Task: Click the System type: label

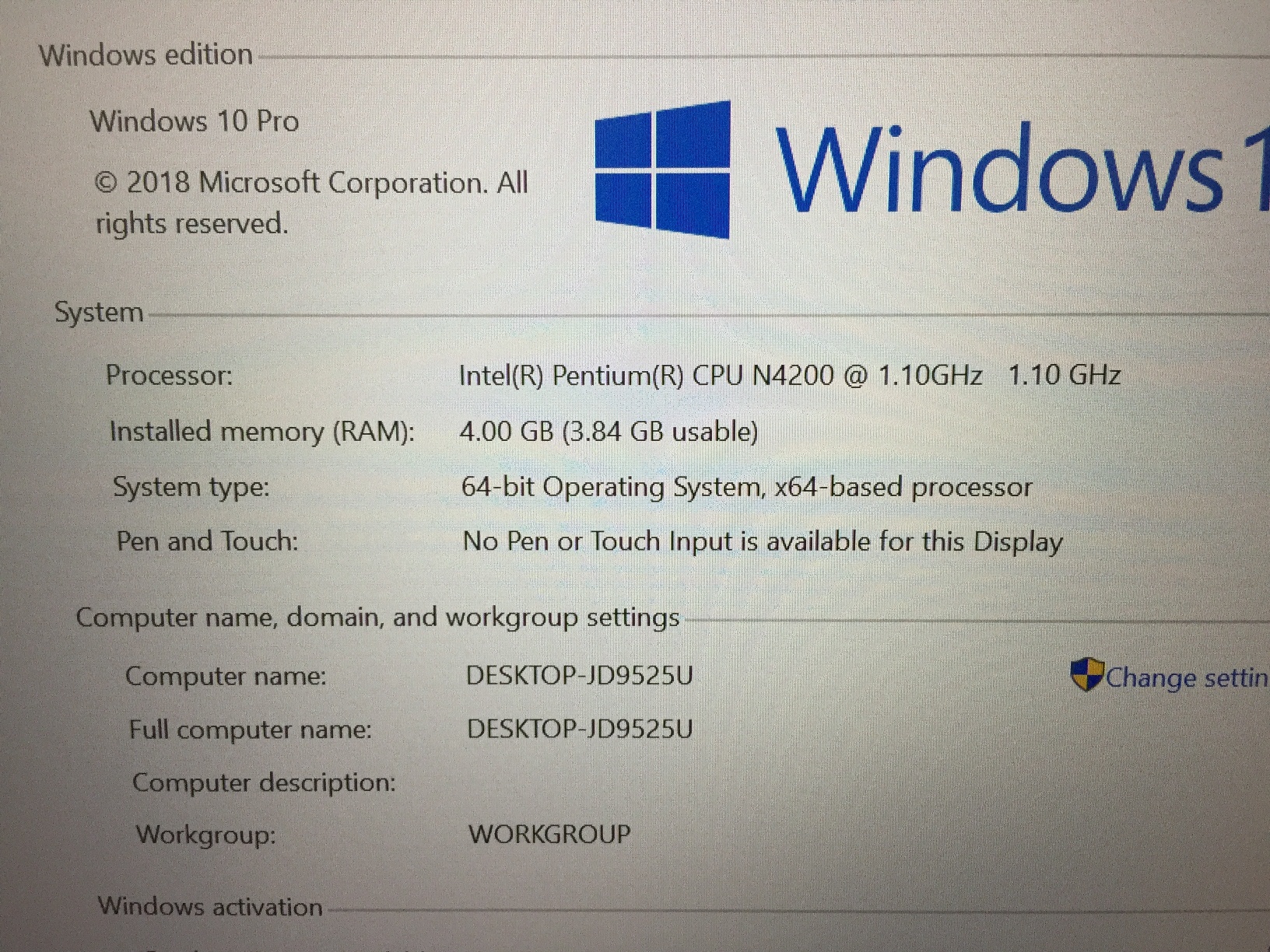Action: tap(191, 488)
